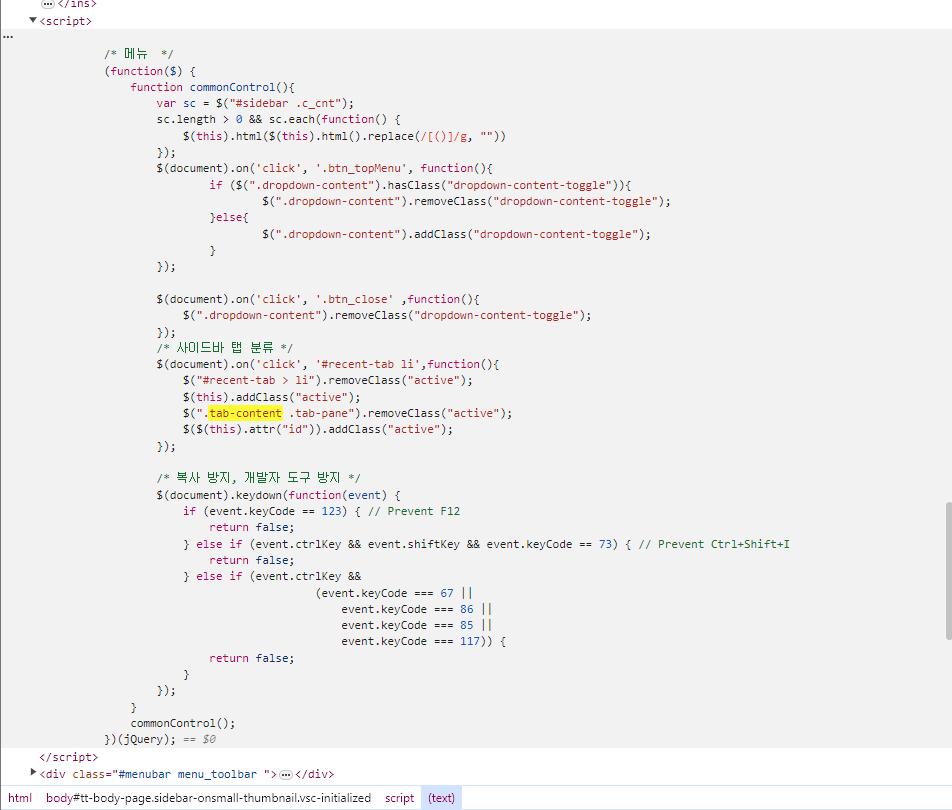Click 'commonControl();' call line

point(183,723)
